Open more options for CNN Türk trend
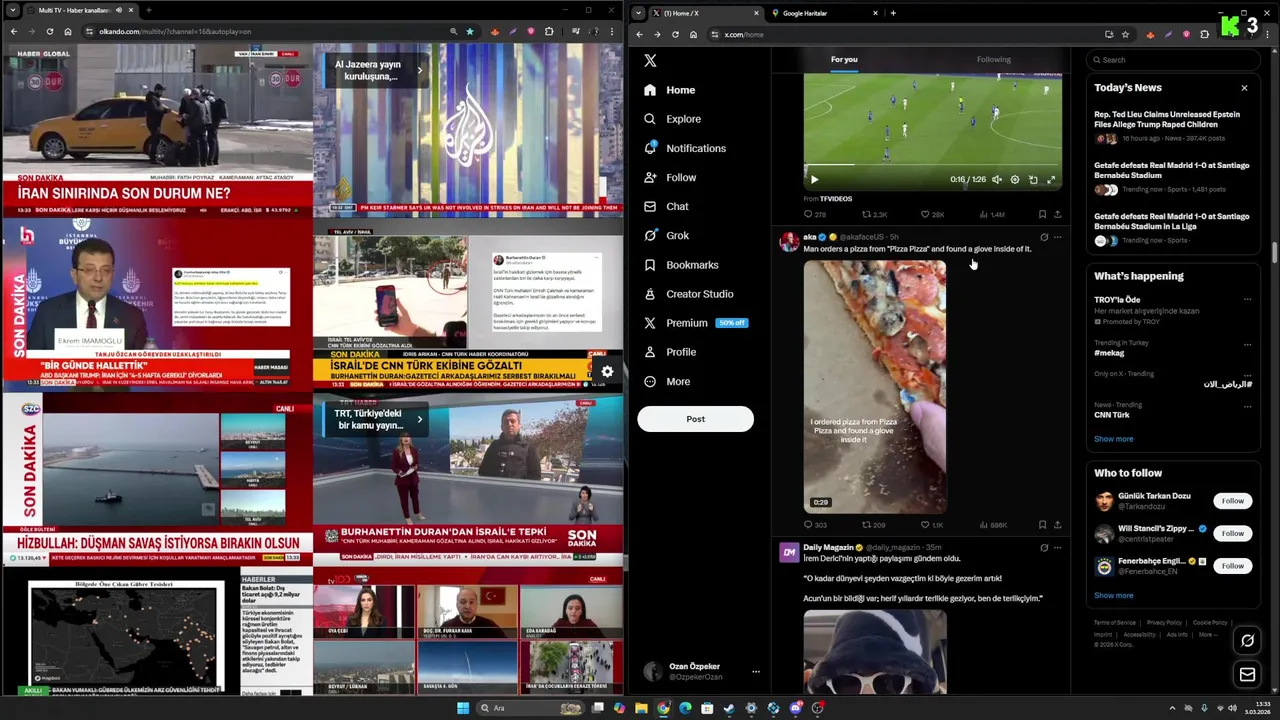This screenshot has width=1280, height=720. point(1247,405)
